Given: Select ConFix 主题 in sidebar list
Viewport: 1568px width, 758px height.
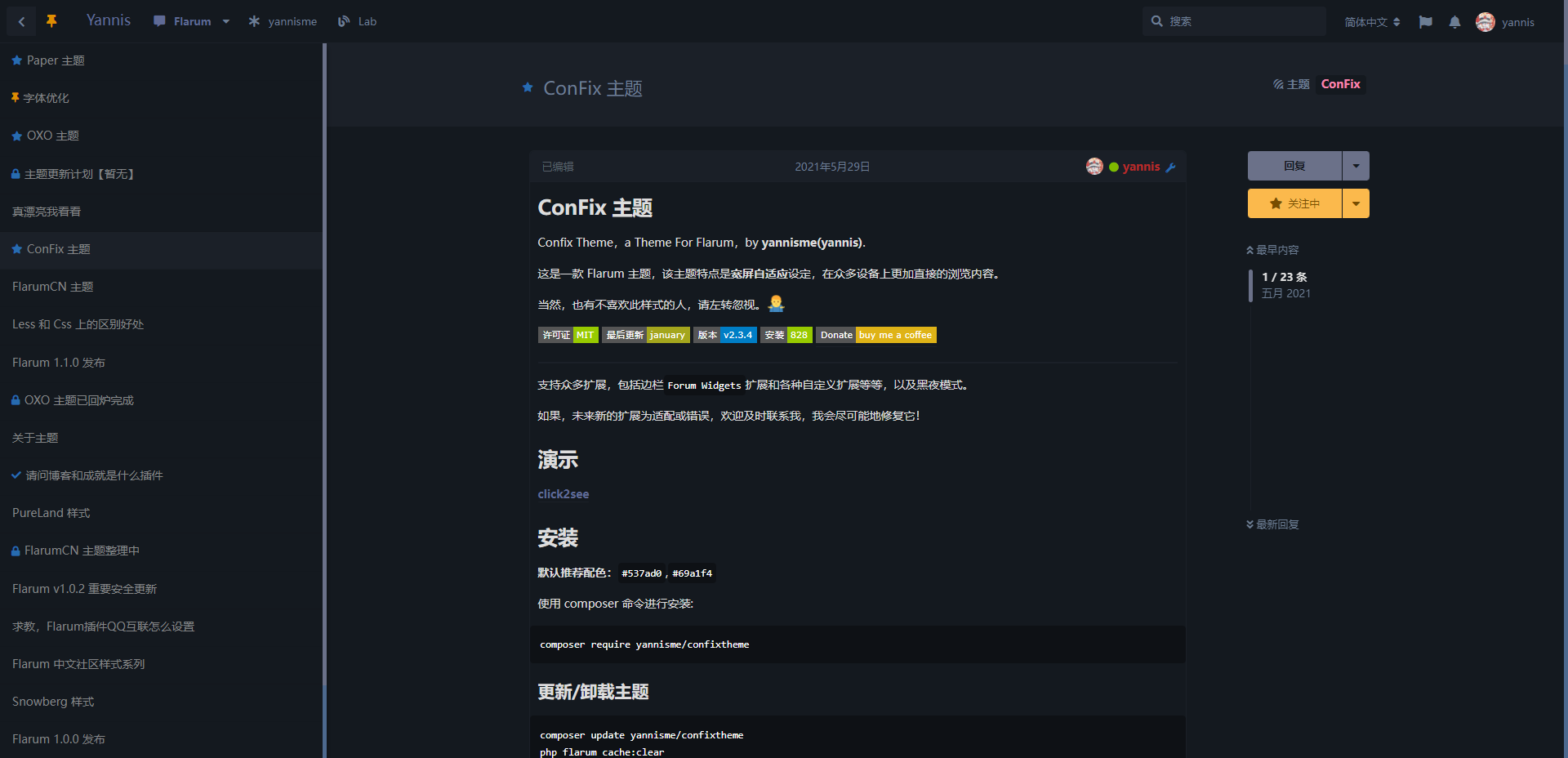Looking at the screenshot, I should (x=161, y=249).
